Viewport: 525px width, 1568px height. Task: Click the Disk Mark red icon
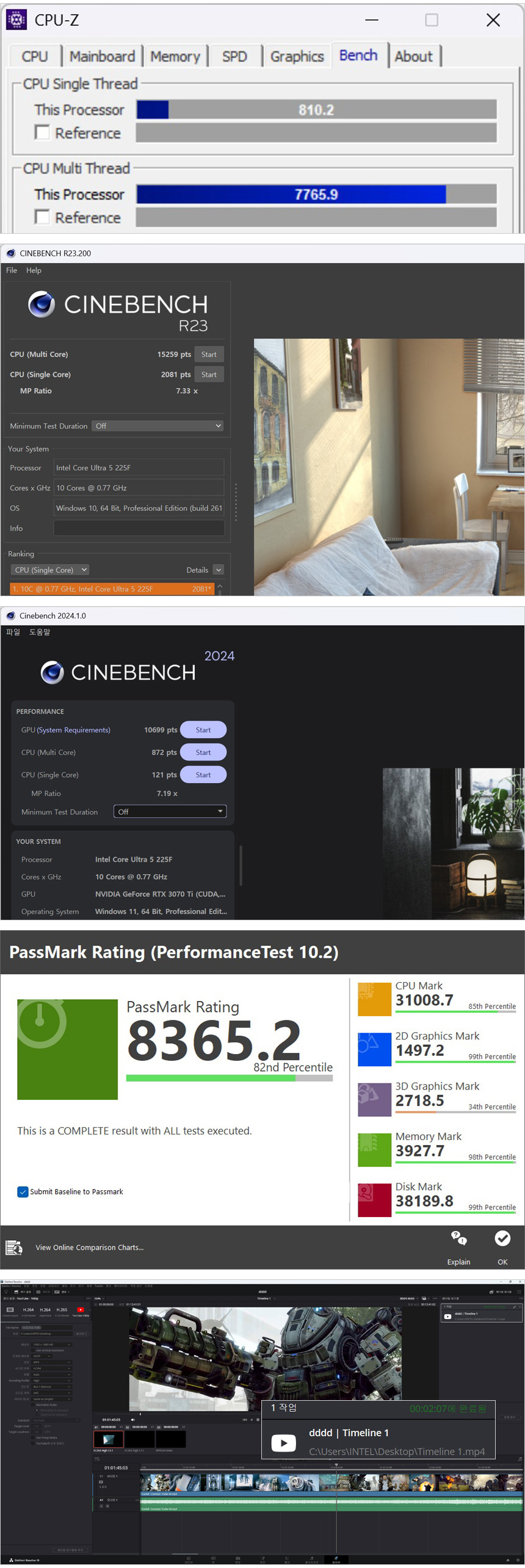tap(374, 1200)
